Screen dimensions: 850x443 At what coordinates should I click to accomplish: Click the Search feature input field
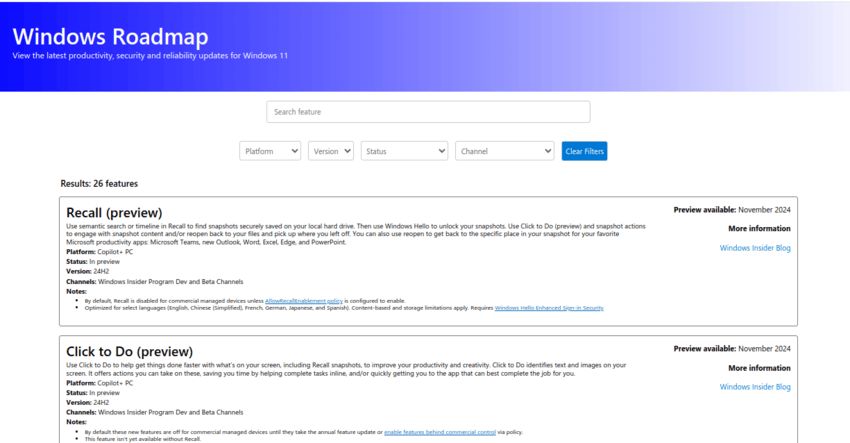(428, 112)
